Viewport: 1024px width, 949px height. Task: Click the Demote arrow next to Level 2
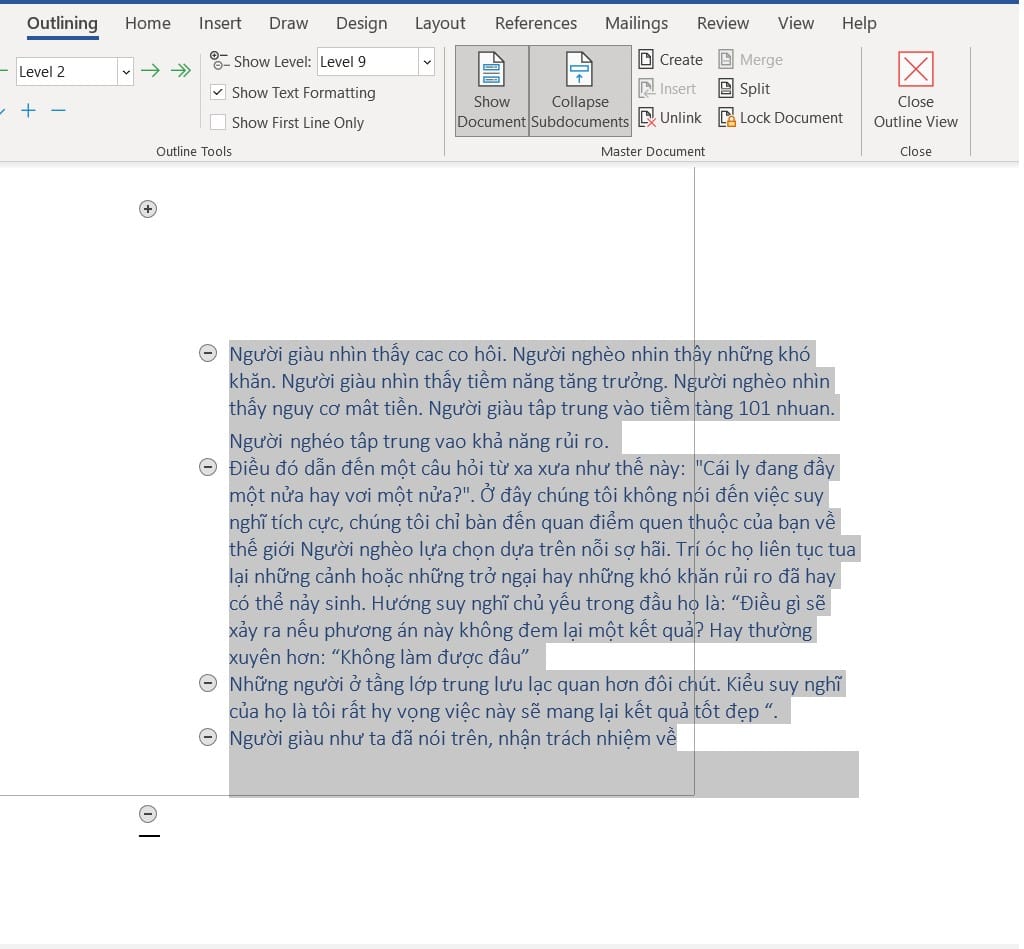pos(150,71)
